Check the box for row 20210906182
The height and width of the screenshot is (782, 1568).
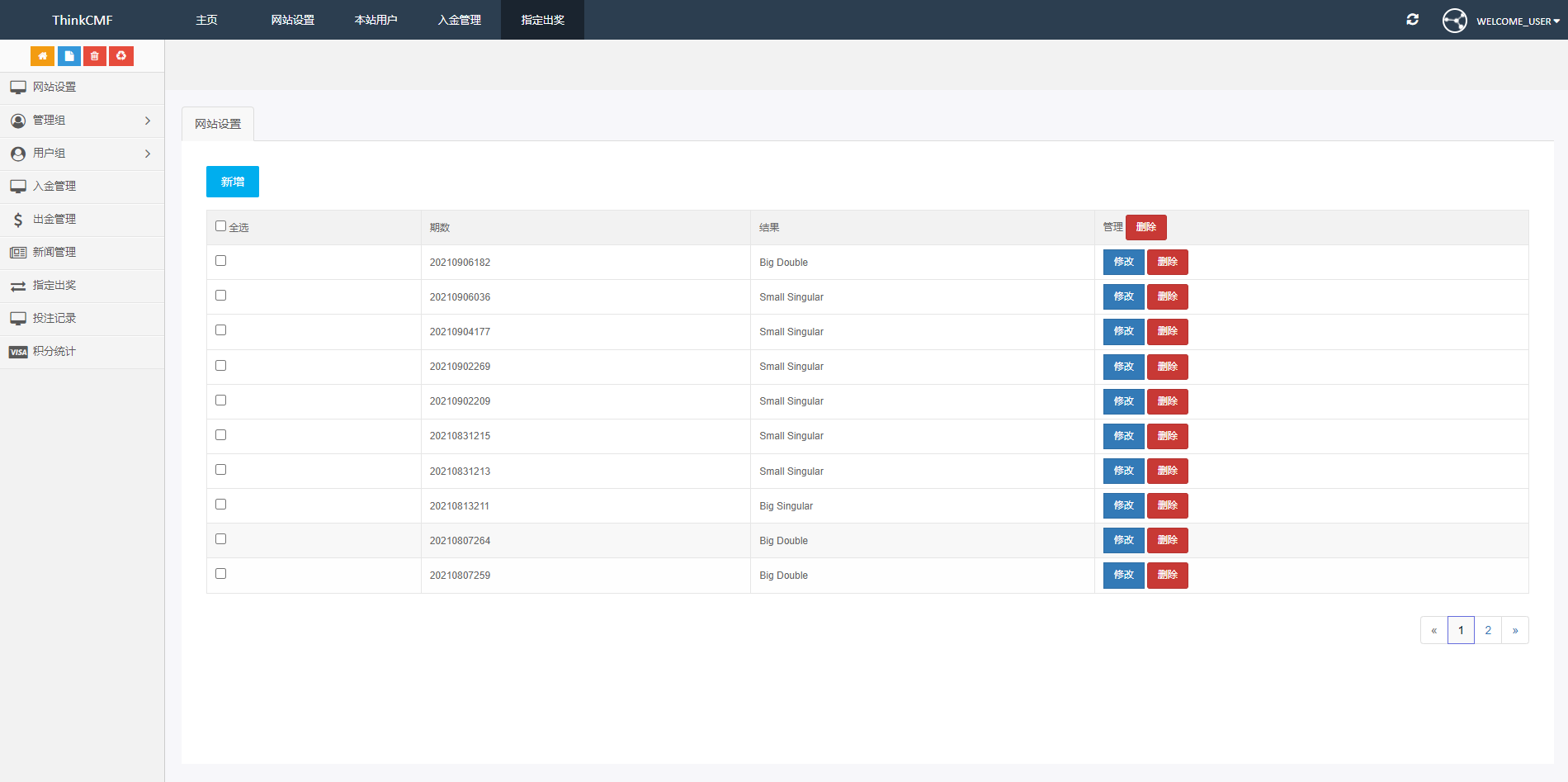click(220, 261)
